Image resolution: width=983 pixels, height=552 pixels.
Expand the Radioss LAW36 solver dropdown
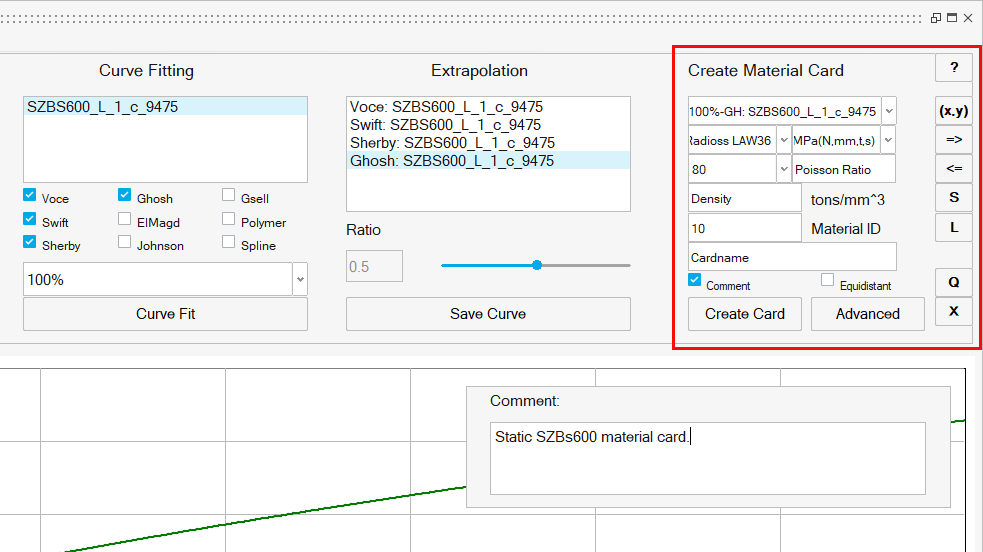tap(783, 141)
